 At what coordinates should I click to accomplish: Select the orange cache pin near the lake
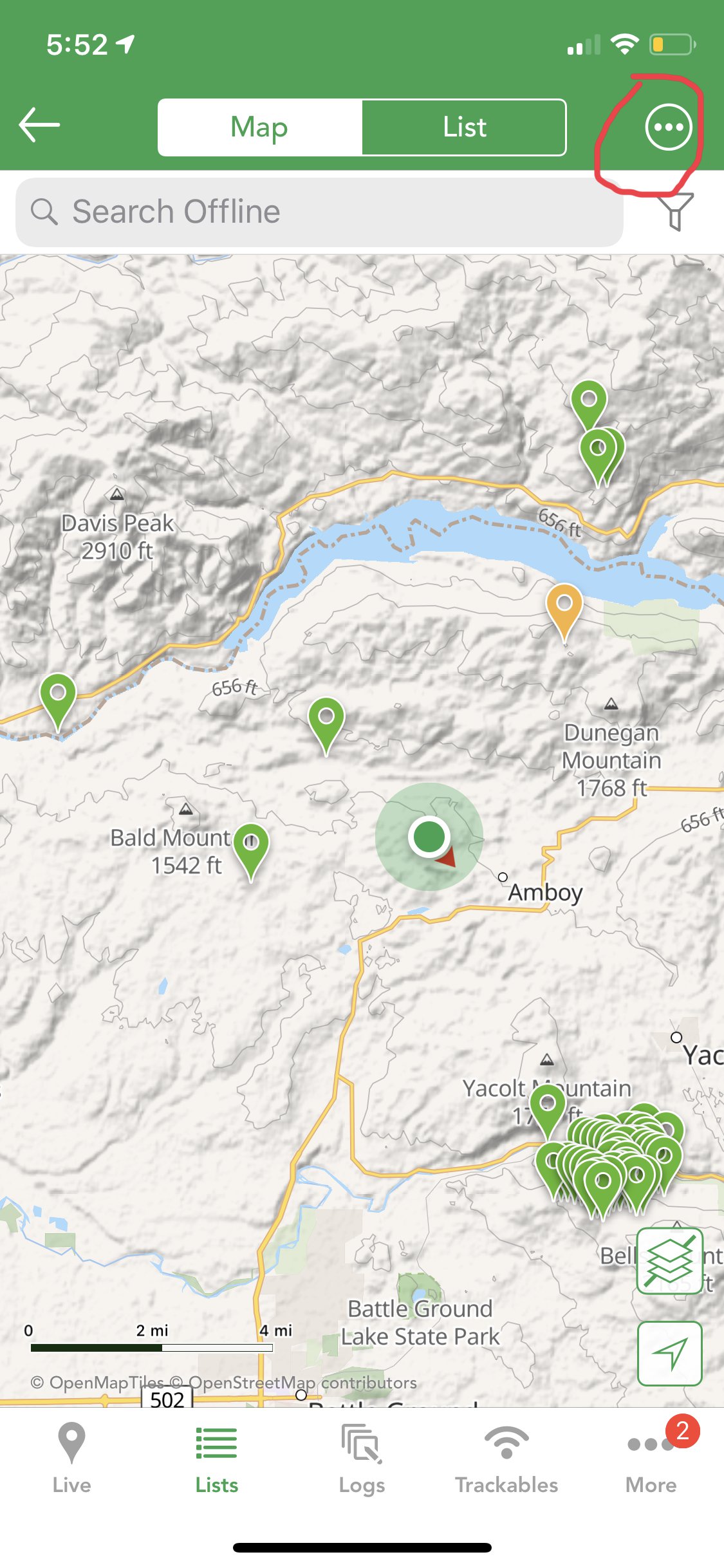564,611
